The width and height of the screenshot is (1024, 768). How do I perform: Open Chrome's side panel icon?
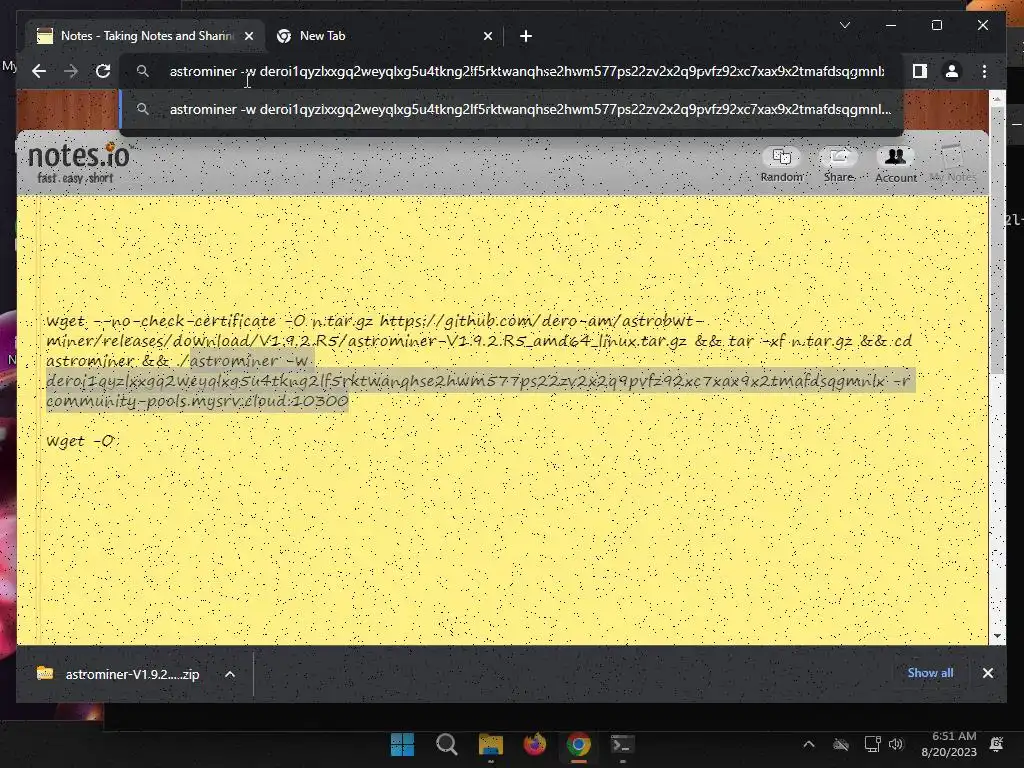coord(920,71)
